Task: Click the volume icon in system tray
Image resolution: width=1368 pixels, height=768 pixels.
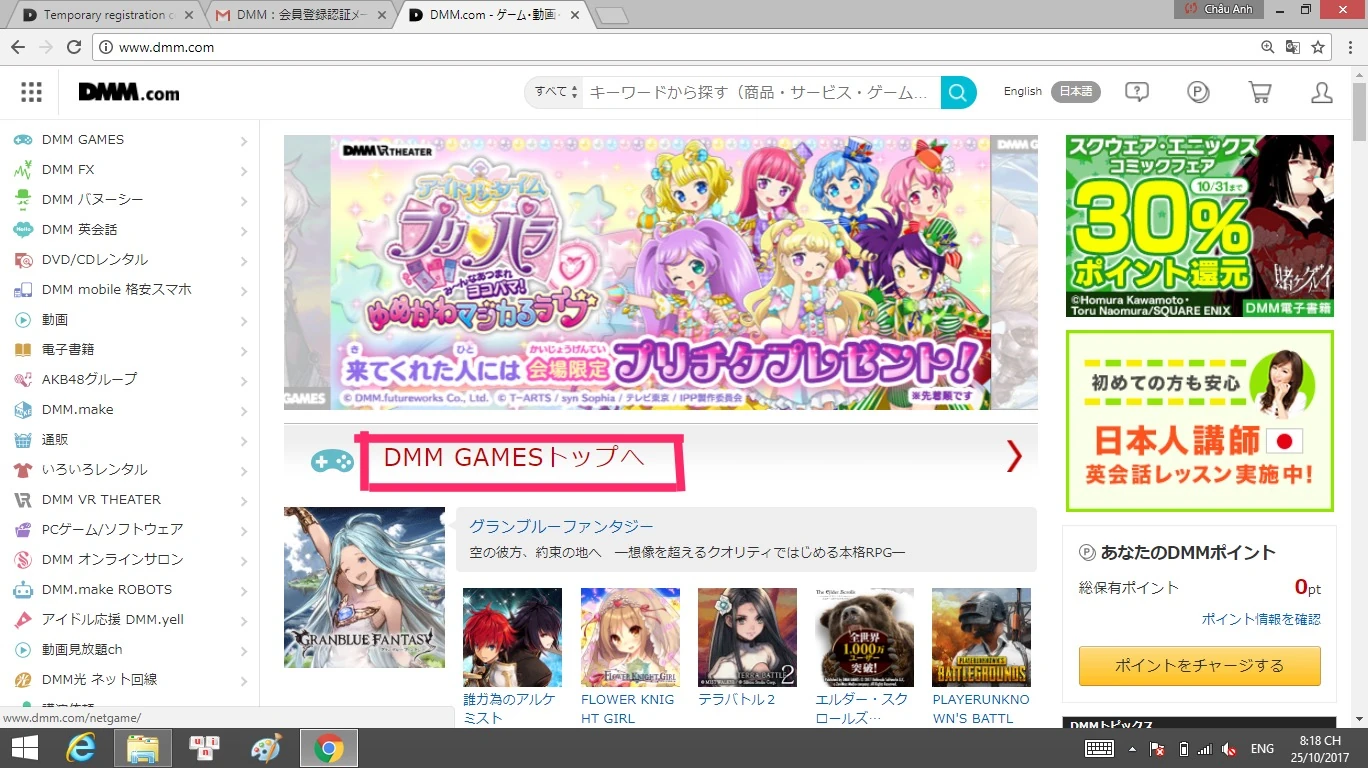Action: (1229, 749)
